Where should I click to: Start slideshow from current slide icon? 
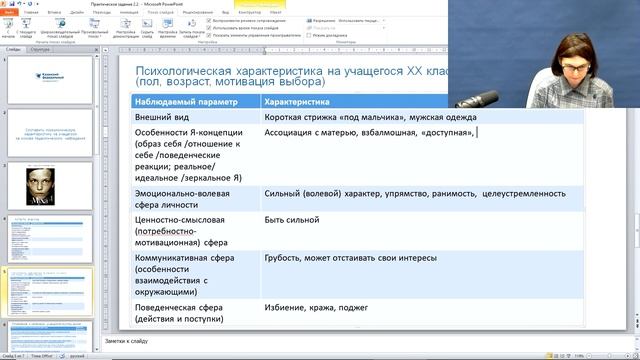pos(26,24)
